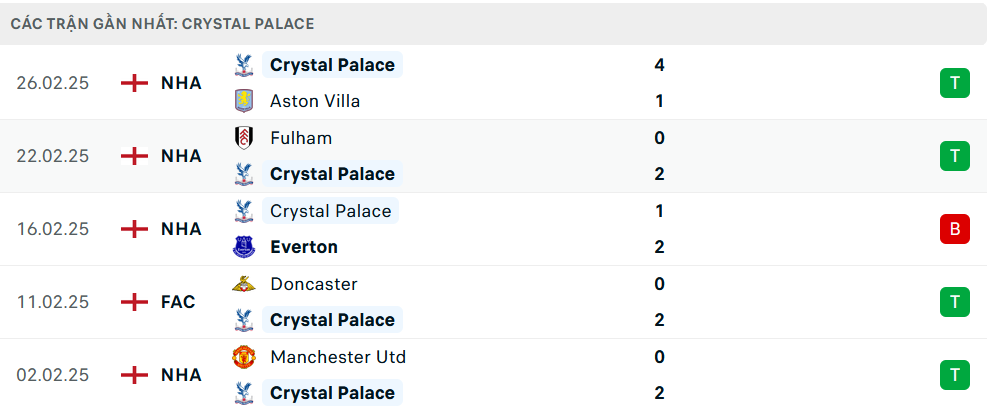Click the England flag beside FAC
987x411 pixels.
(x=134, y=302)
